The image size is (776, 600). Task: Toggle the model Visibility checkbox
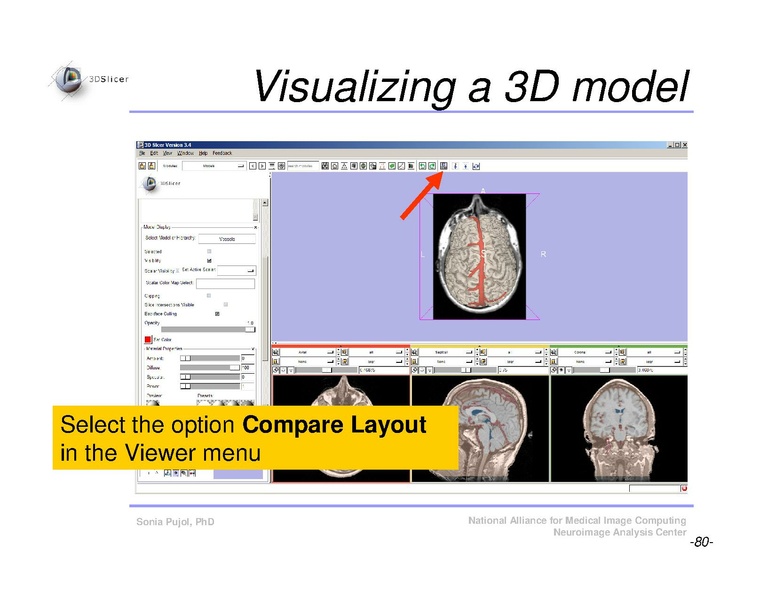(209, 260)
